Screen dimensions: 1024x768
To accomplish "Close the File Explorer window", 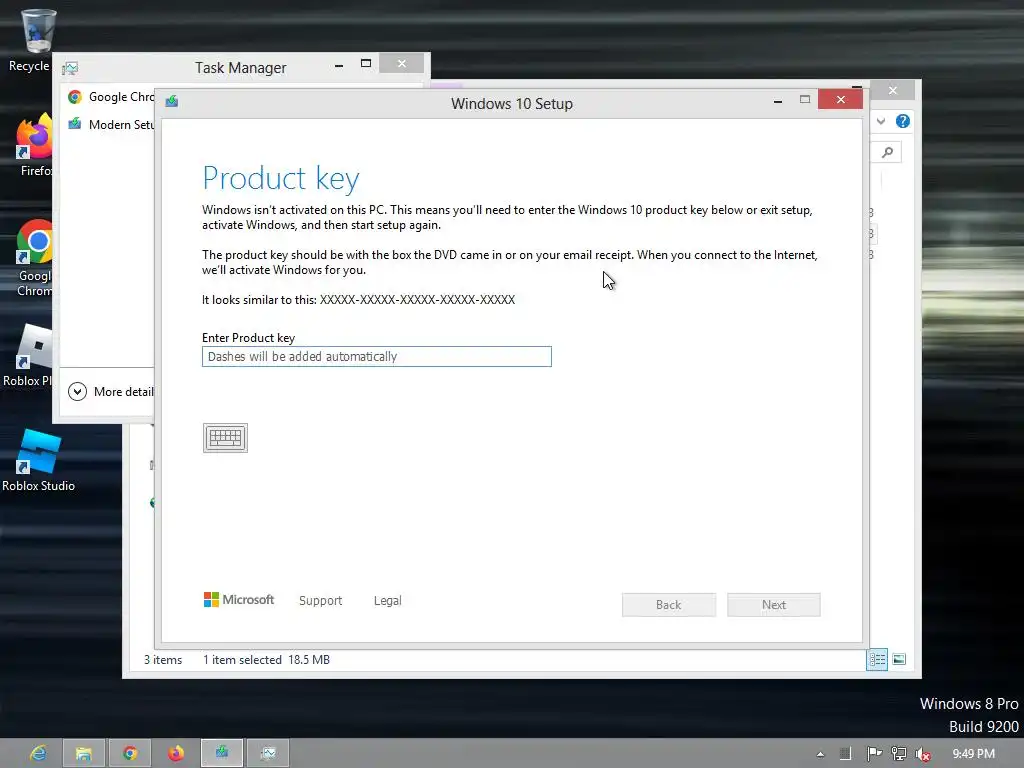I will 893,90.
